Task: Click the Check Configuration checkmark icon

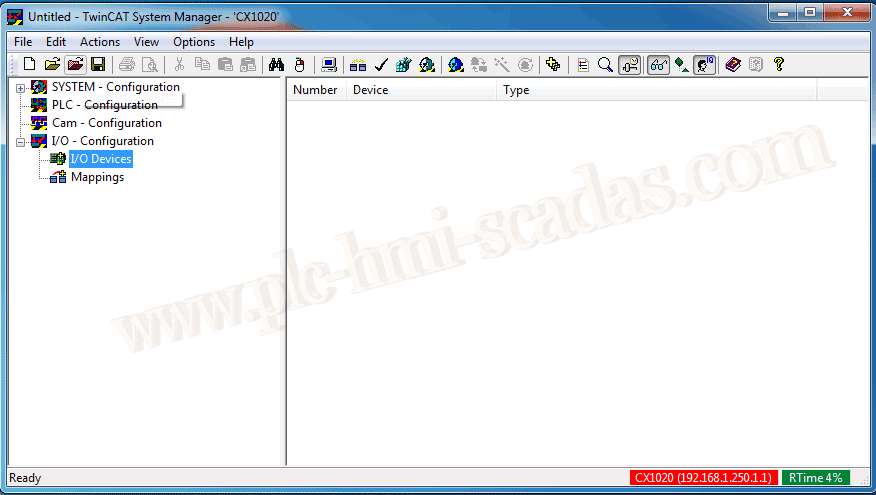Action: [x=380, y=65]
